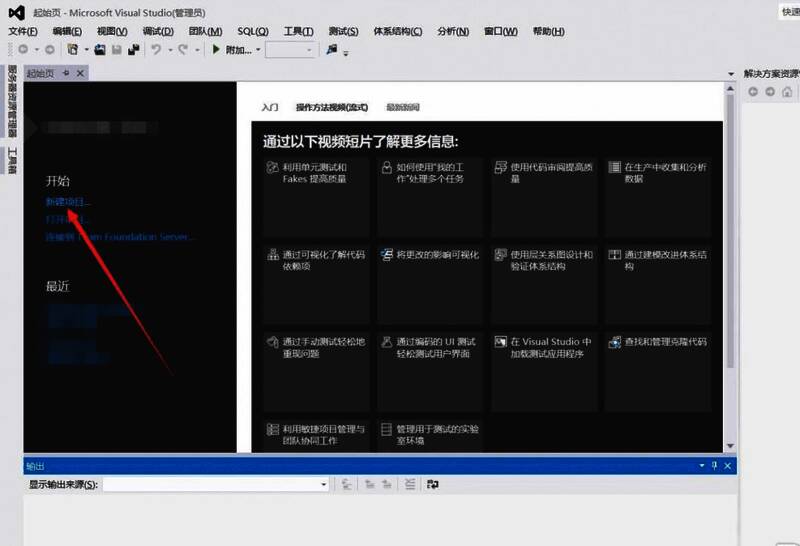Click the Output panel find message icon

(347, 484)
